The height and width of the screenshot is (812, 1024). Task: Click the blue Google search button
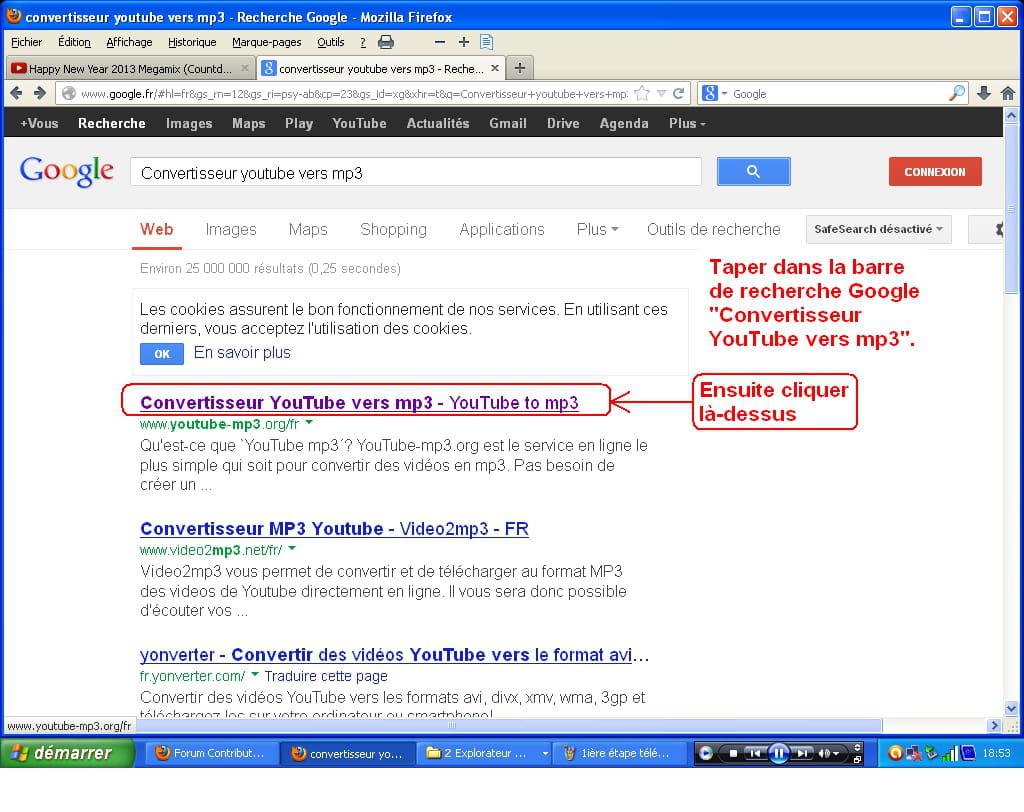pyautogui.click(x=754, y=171)
